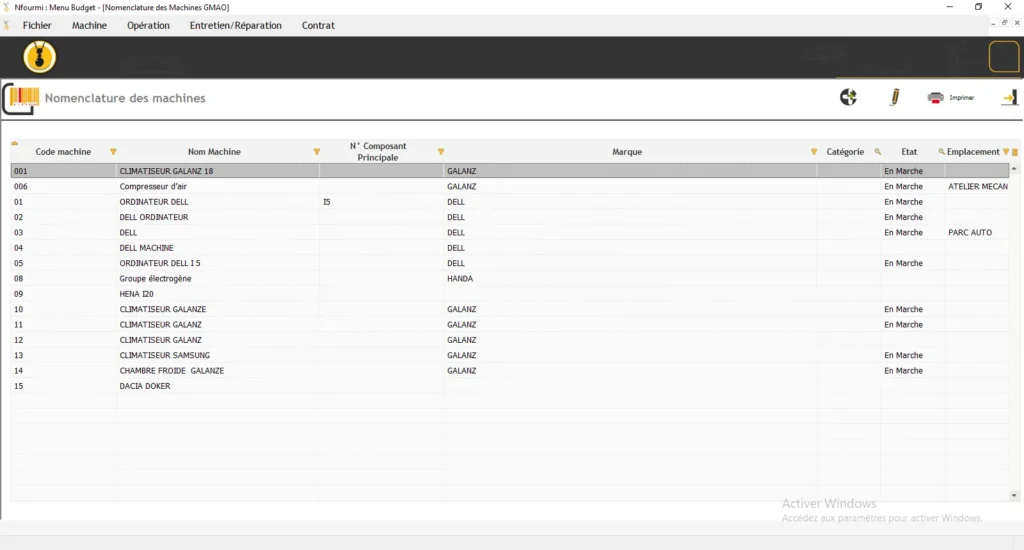Click the Catégorie column search magnifier
1024x550 pixels.
point(878,152)
